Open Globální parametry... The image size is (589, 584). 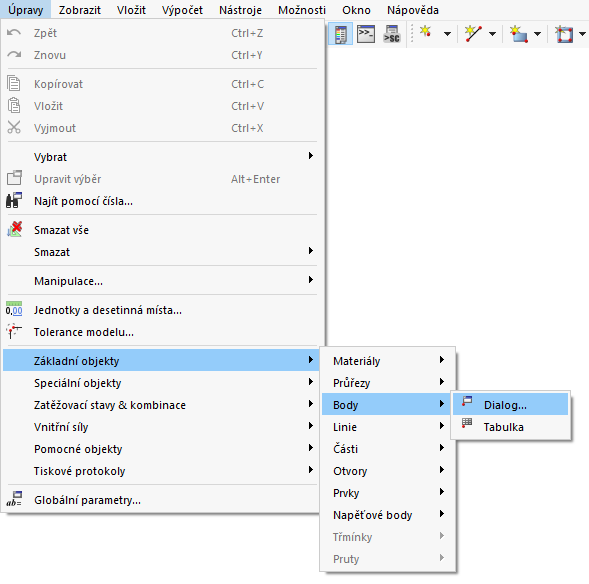click(x=161, y=500)
